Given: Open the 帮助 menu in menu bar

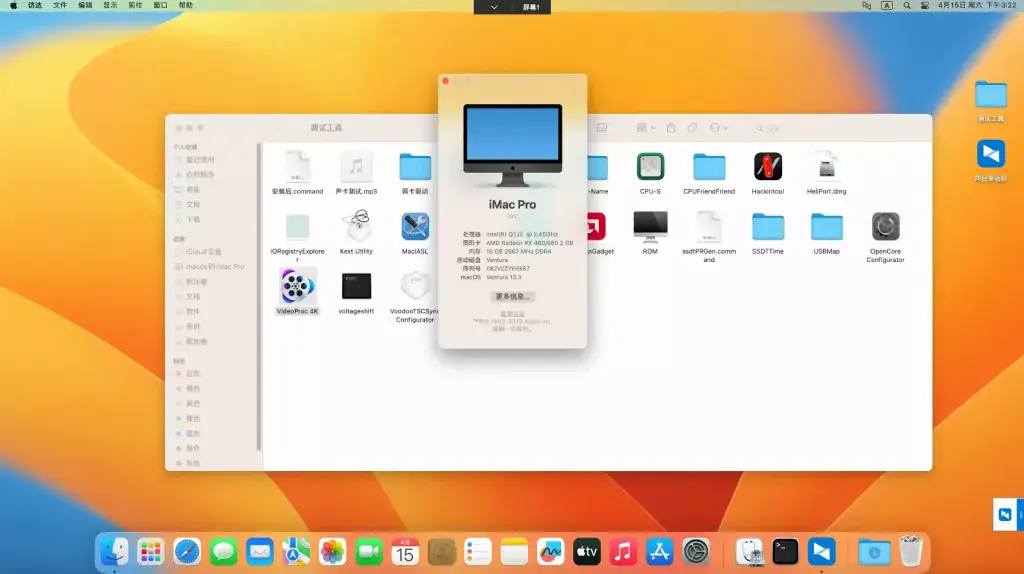Looking at the screenshot, I should tap(185, 5).
